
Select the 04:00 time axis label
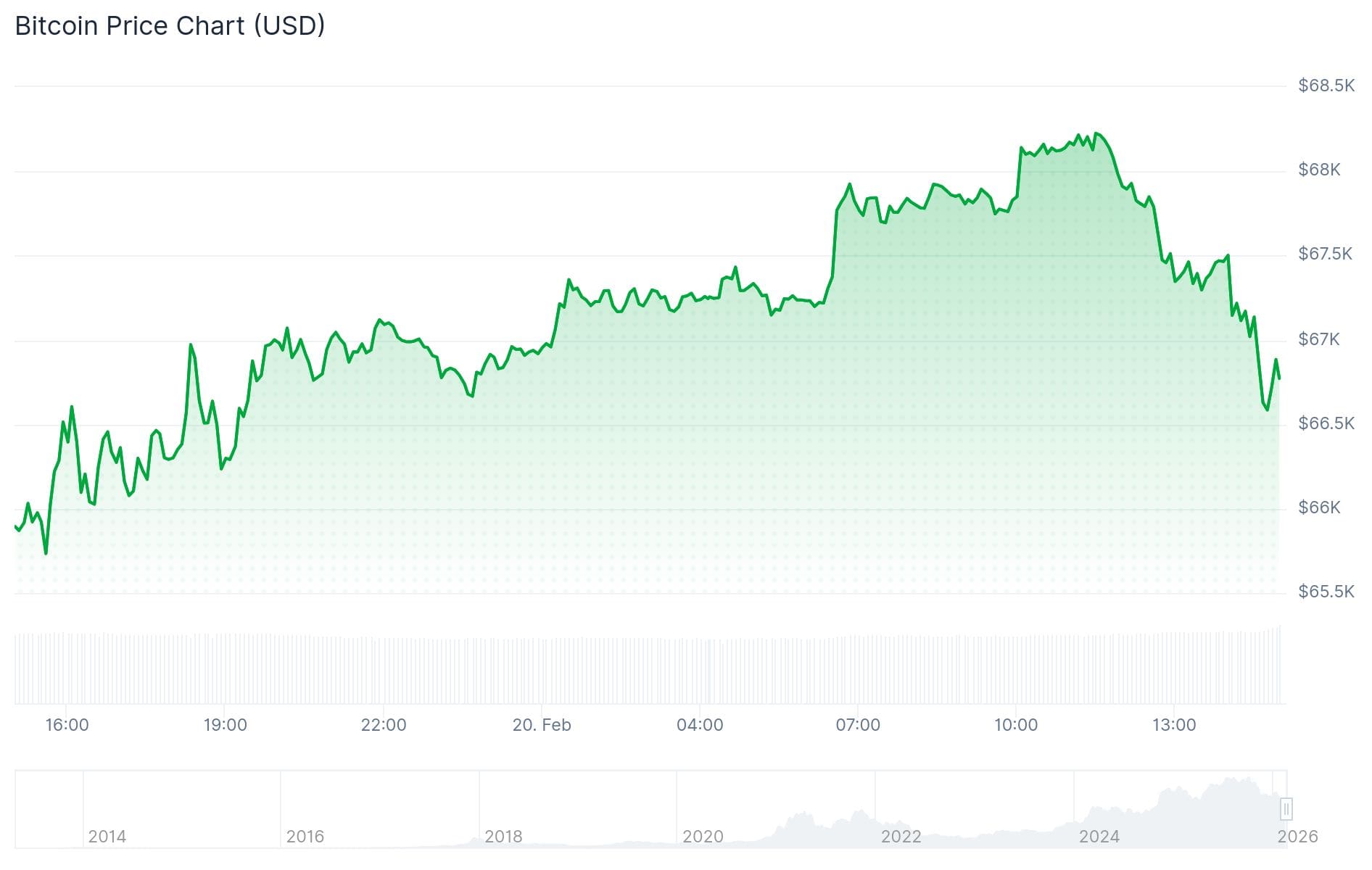pyautogui.click(x=700, y=725)
